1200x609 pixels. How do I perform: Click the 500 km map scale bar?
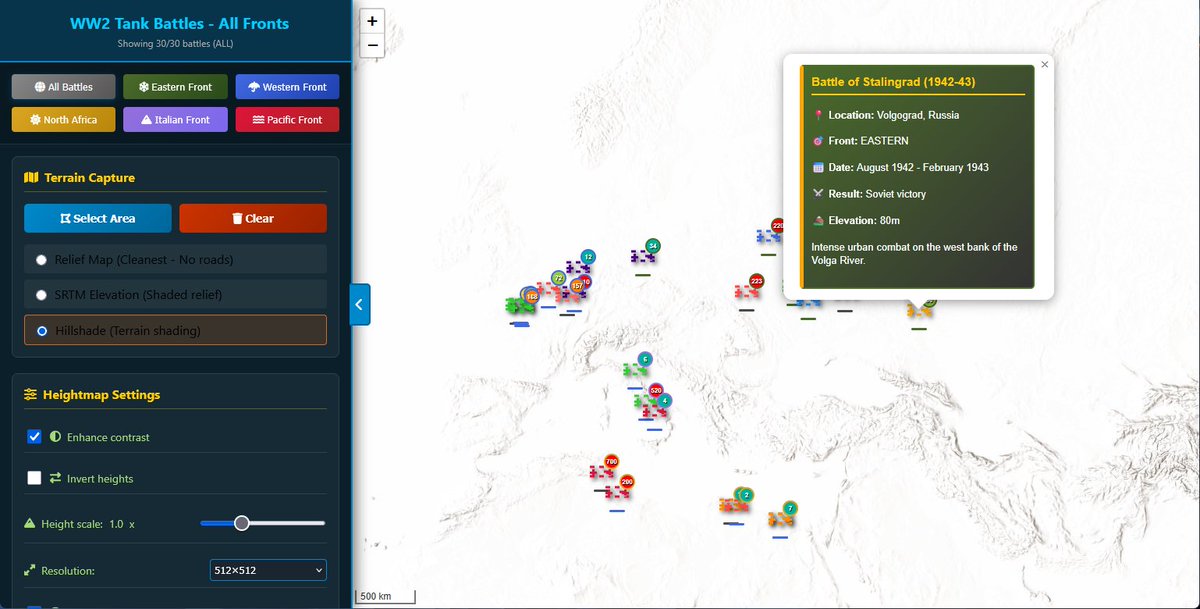click(x=386, y=597)
